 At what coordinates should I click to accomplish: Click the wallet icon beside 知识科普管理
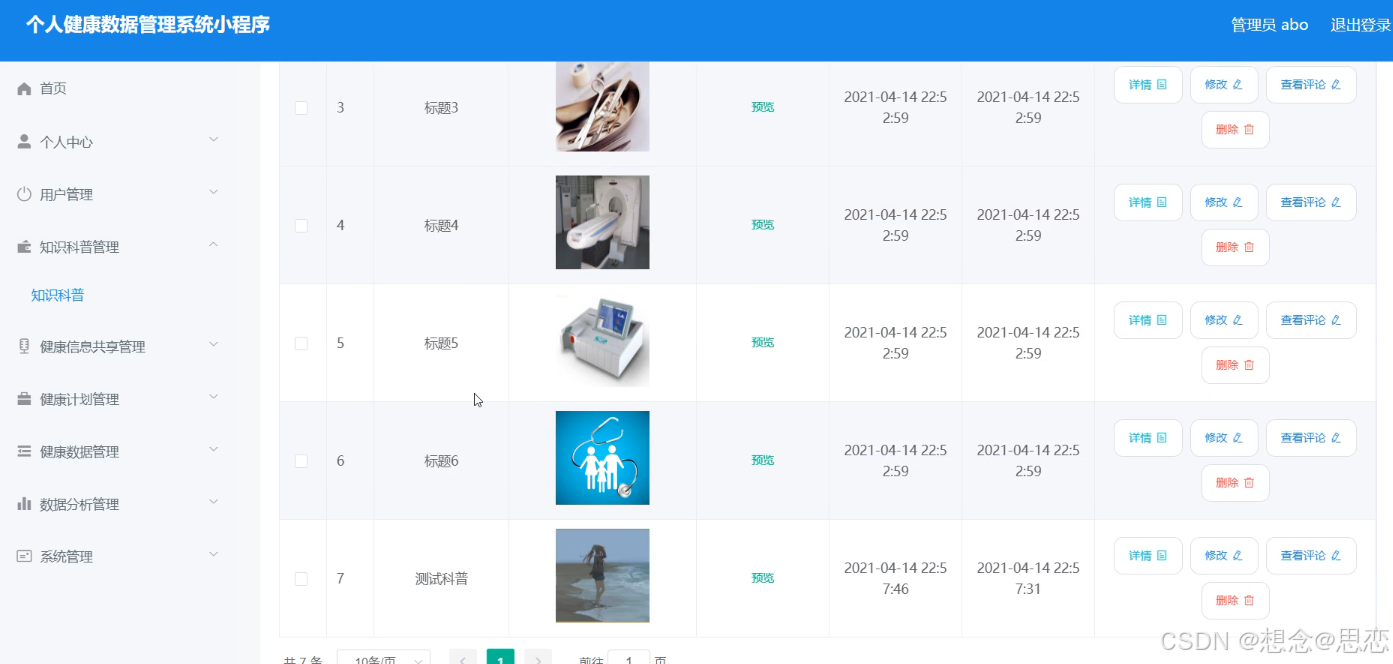point(25,247)
